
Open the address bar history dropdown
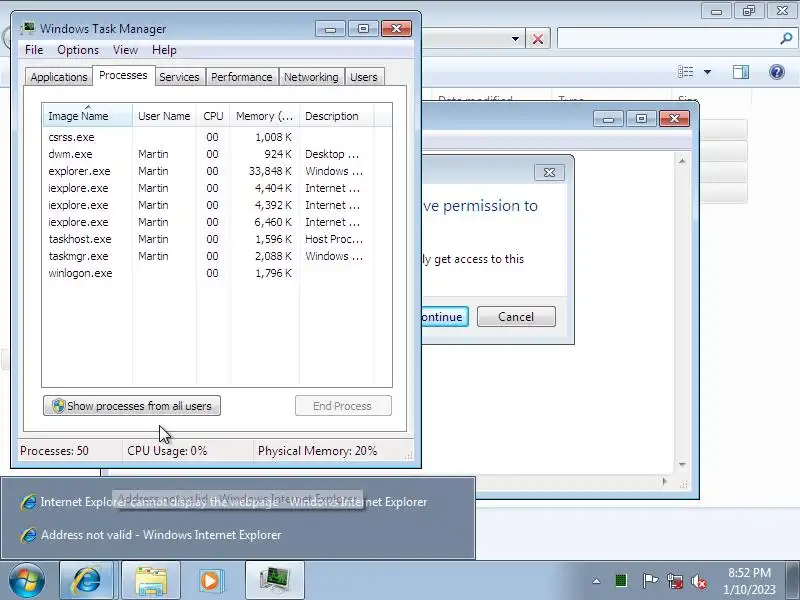pyautogui.click(x=515, y=39)
